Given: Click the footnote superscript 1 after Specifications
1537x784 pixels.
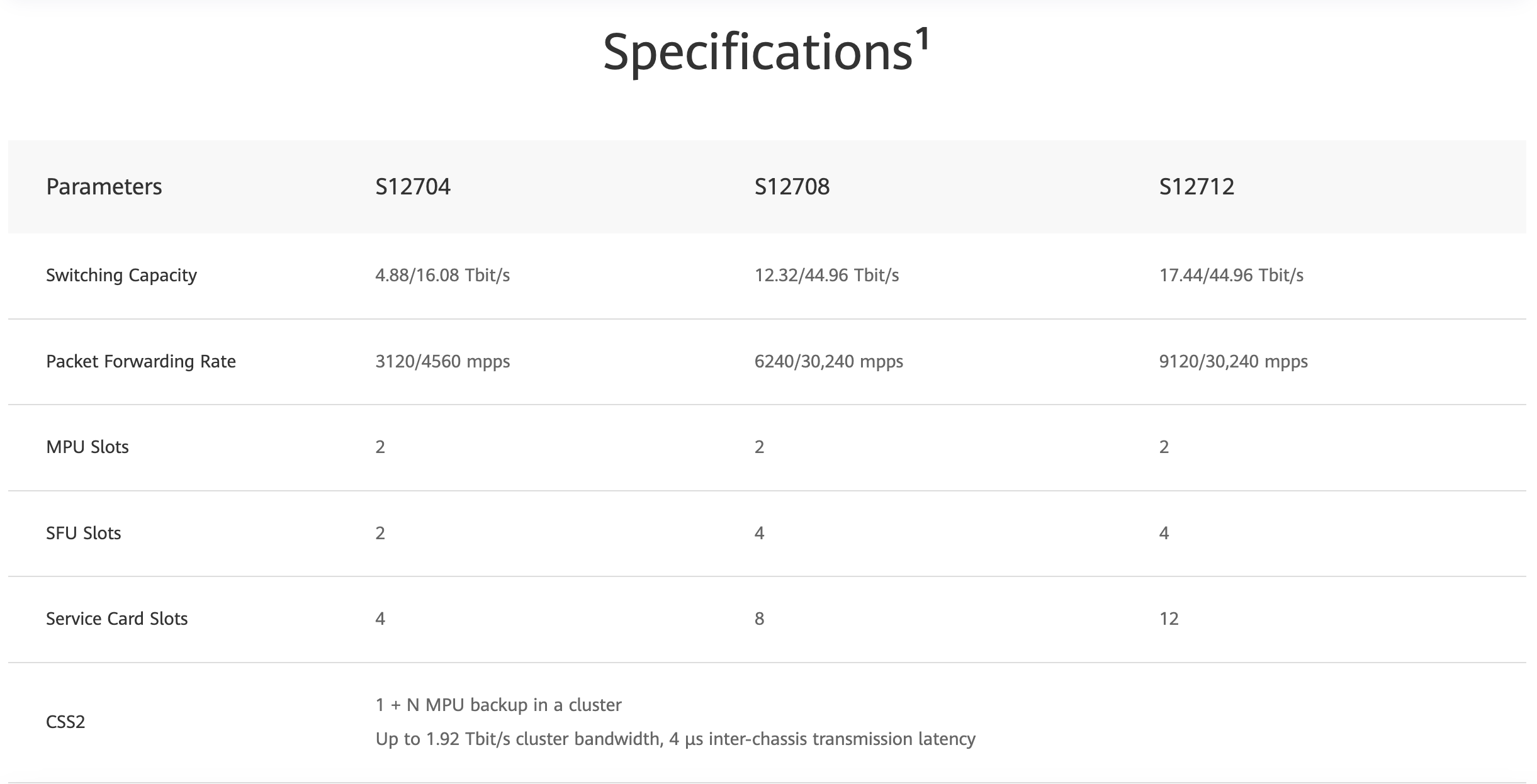Looking at the screenshot, I should point(922,39).
